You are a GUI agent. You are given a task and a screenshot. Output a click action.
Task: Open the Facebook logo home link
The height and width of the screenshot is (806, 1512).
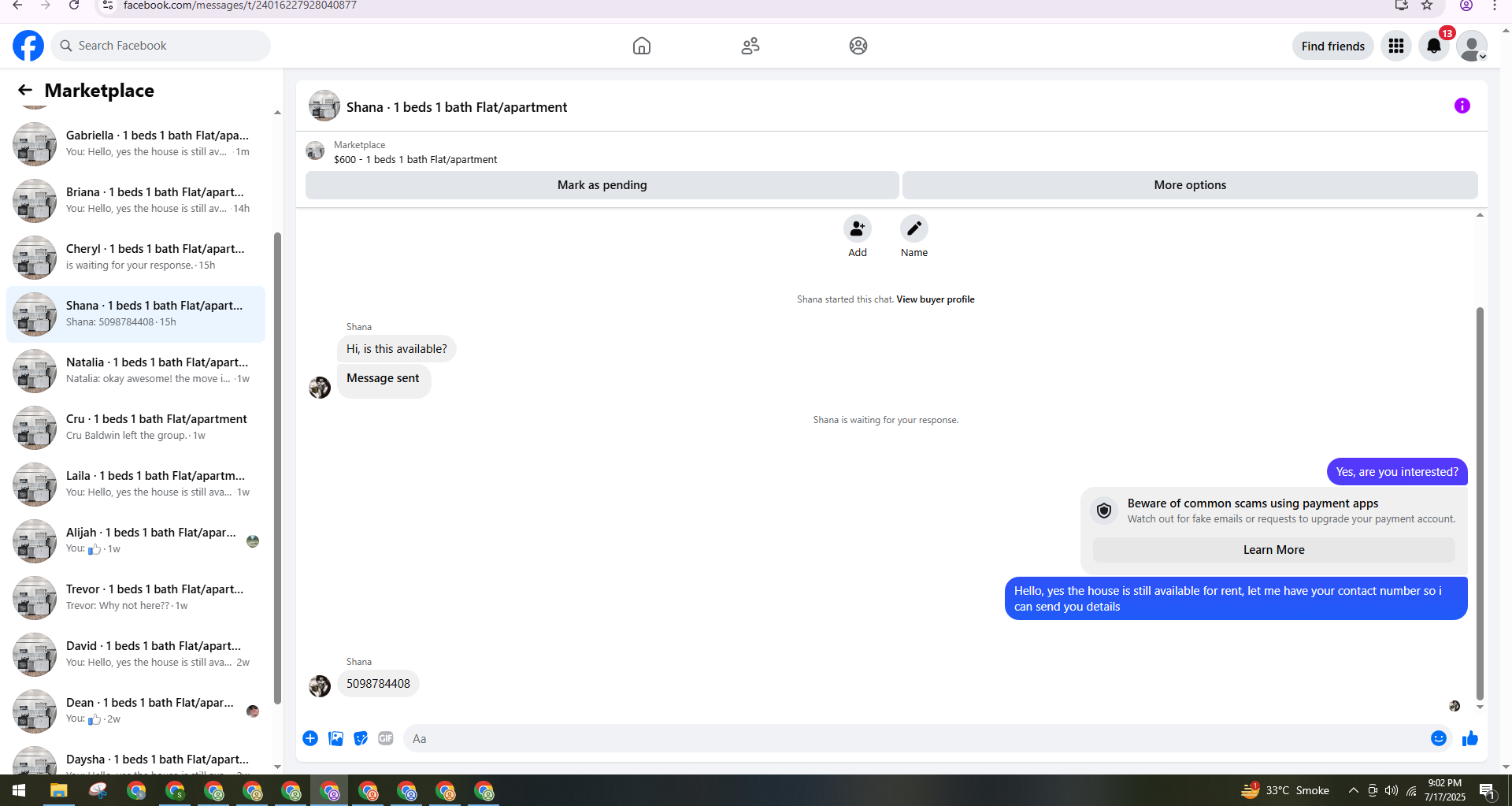[x=28, y=46]
